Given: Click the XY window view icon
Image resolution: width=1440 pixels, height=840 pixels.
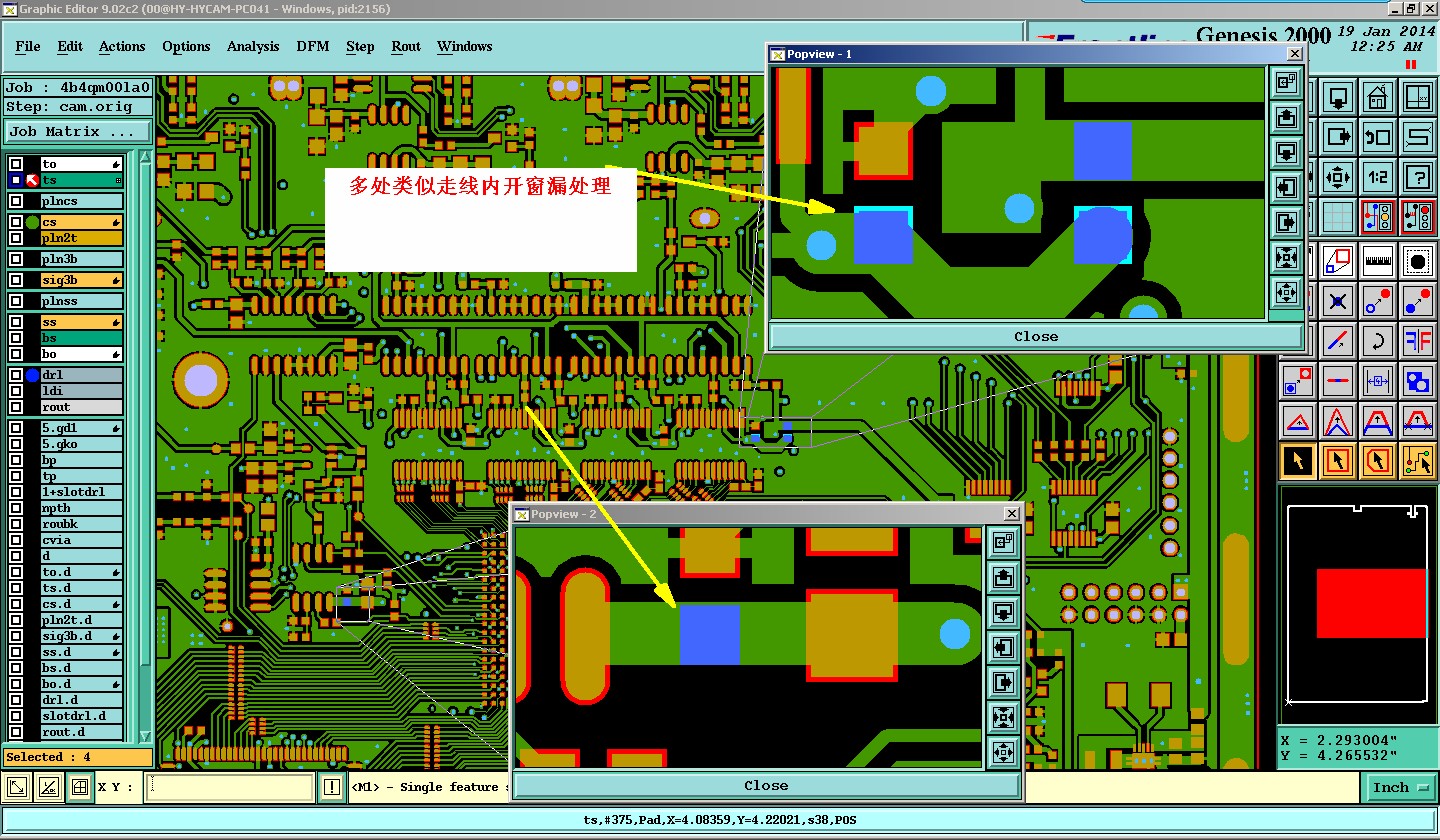Looking at the screenshot, I should (1417, 98).
